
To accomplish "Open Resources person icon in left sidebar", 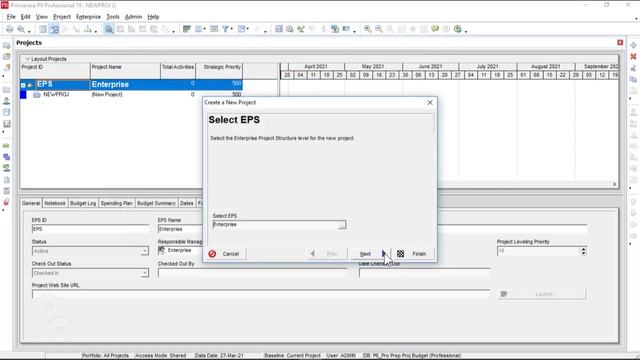I will point(7,101).
